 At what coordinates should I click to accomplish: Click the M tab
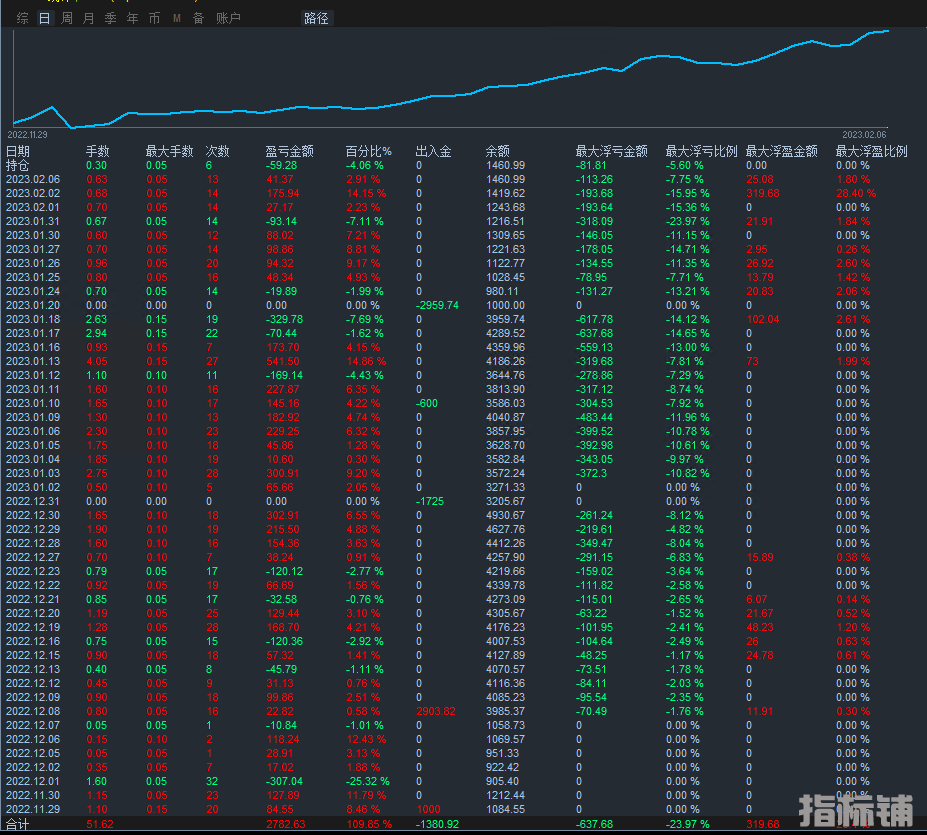[177, 18]
